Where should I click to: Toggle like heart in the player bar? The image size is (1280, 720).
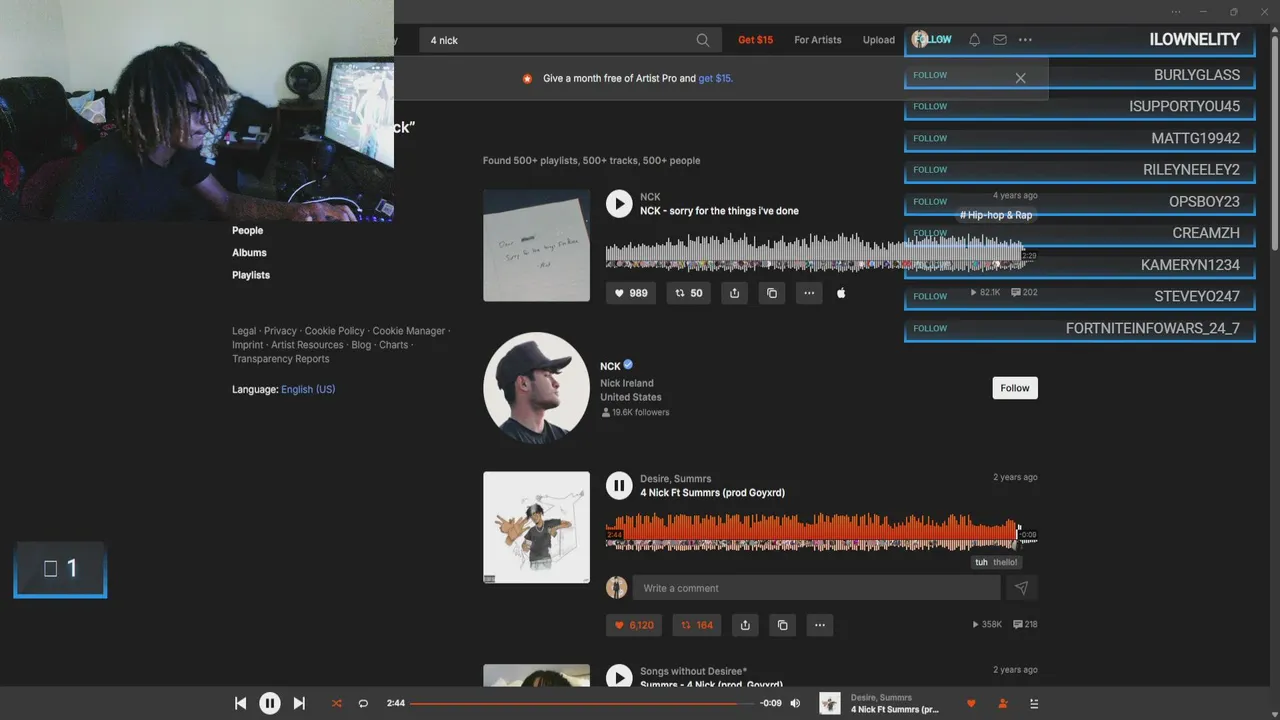pyautogui.click(x=971, y=703)
